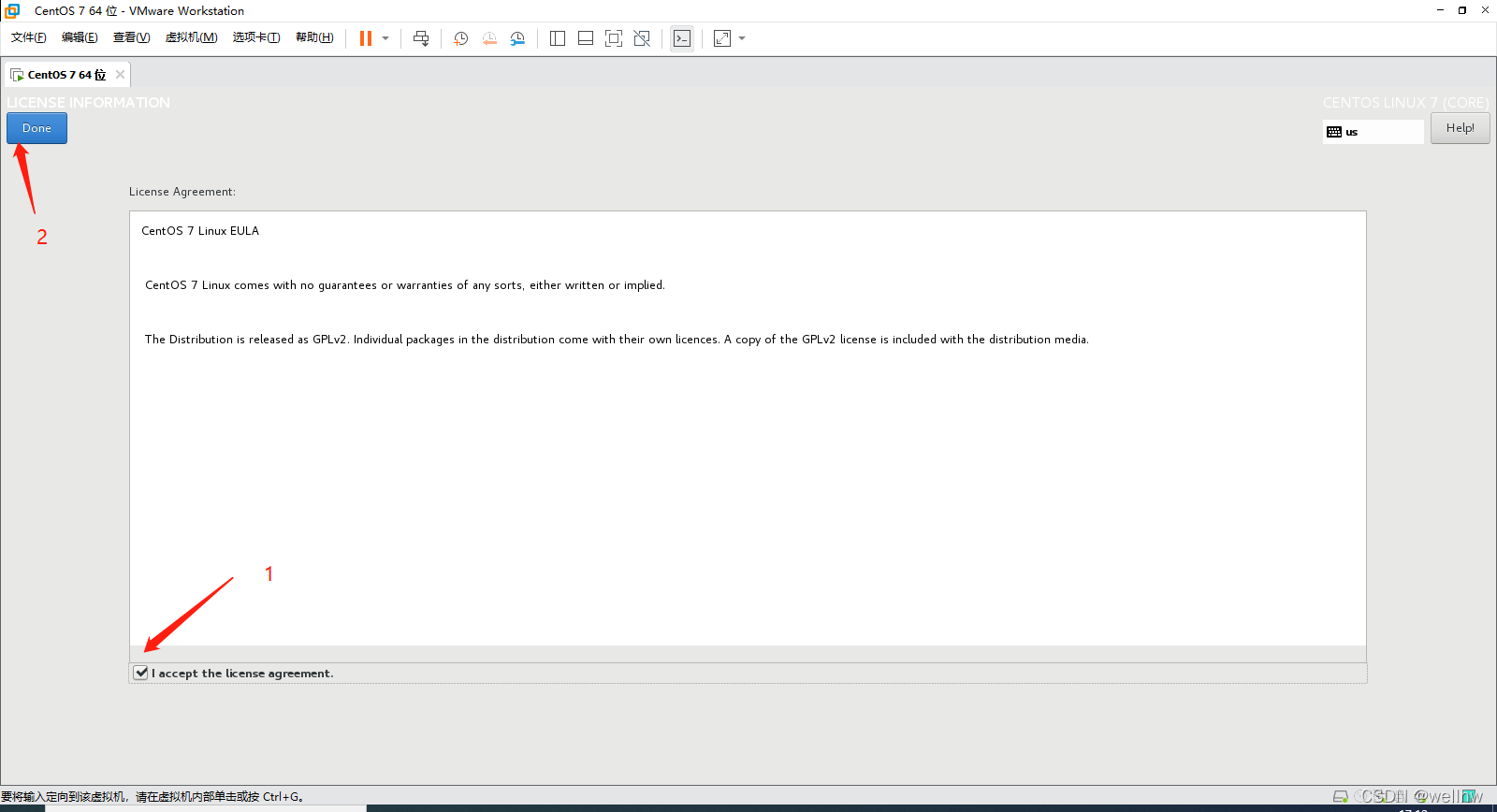Close the CentOS 7 64 位 tab
This screenshot has width=1497, height=812.
point(120,75)
